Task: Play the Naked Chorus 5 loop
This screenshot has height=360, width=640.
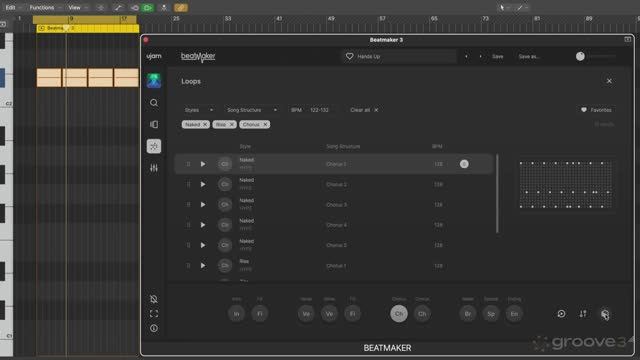Action: click(x=203, y=245)
